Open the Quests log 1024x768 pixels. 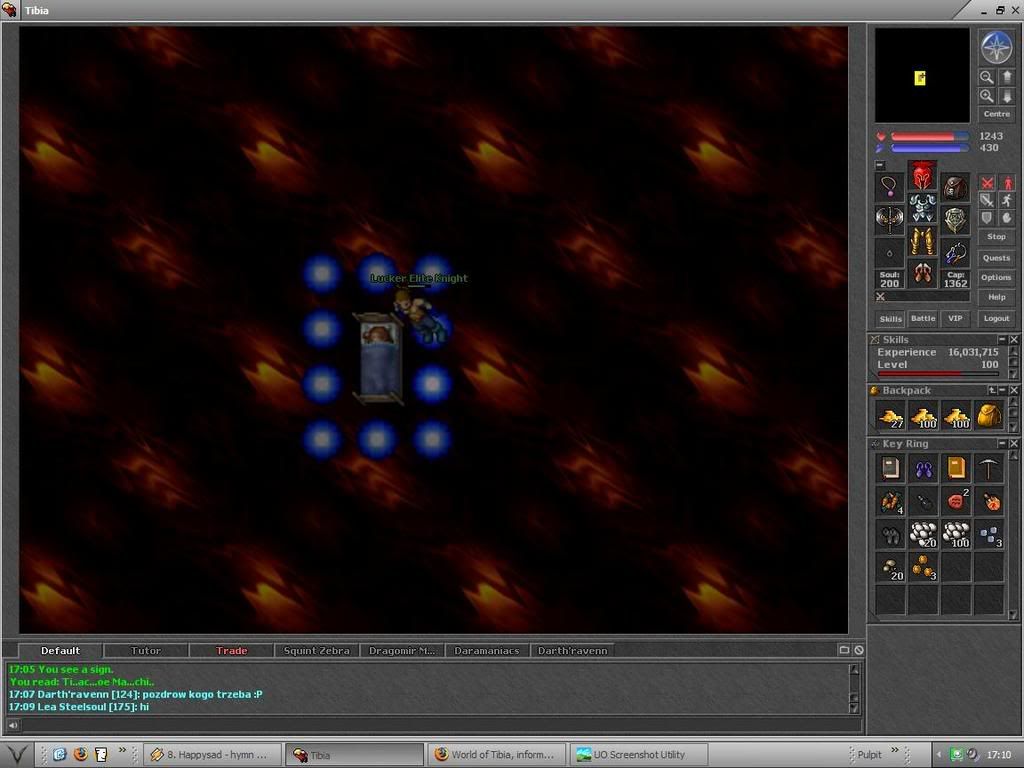coord(997,258)
